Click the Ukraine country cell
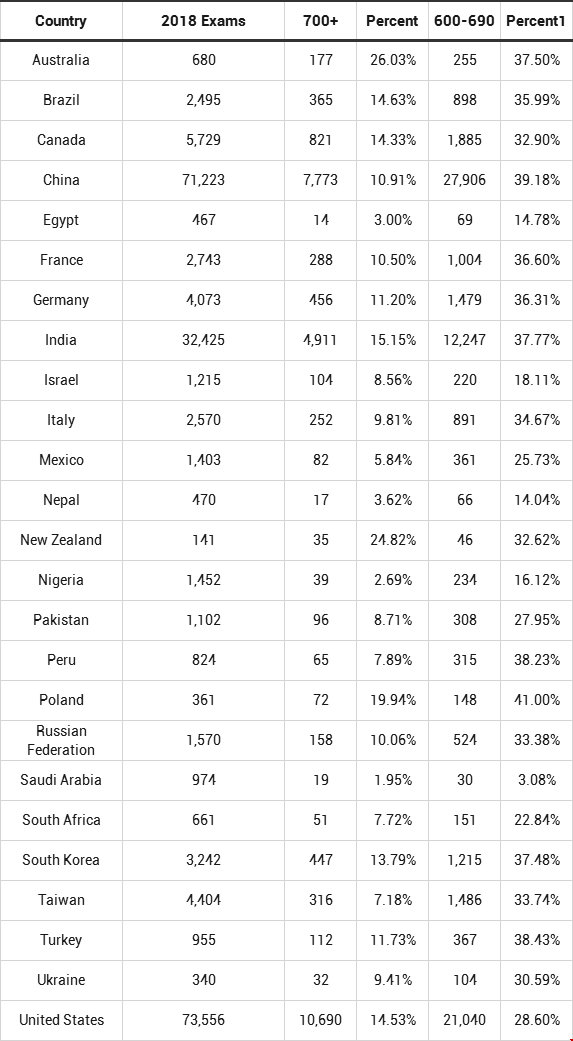The height and width of the screenshot is (1041, 573). pos(61,981)
